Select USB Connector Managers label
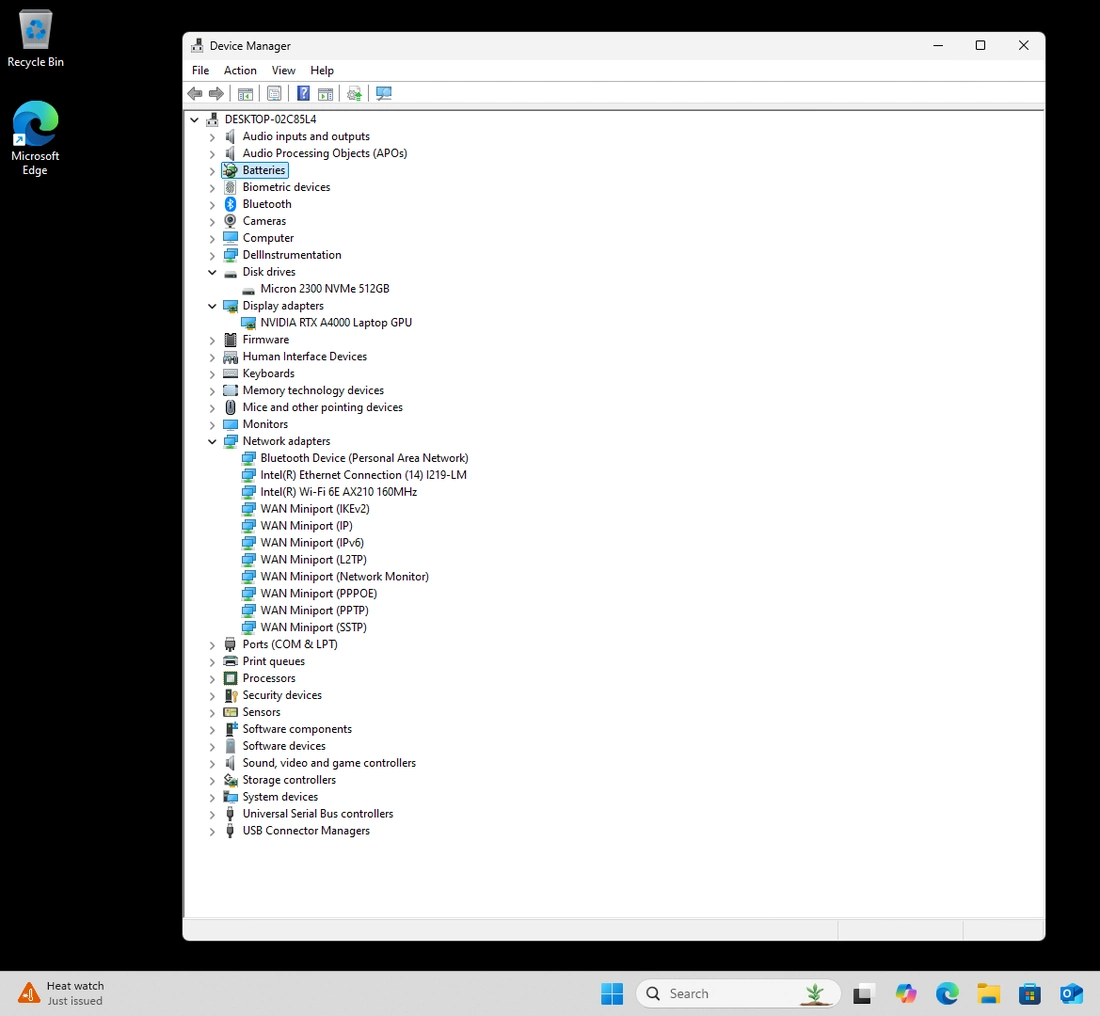Screen dimensions: 1100x1016 pyautogui.click(x=306, y=831)
